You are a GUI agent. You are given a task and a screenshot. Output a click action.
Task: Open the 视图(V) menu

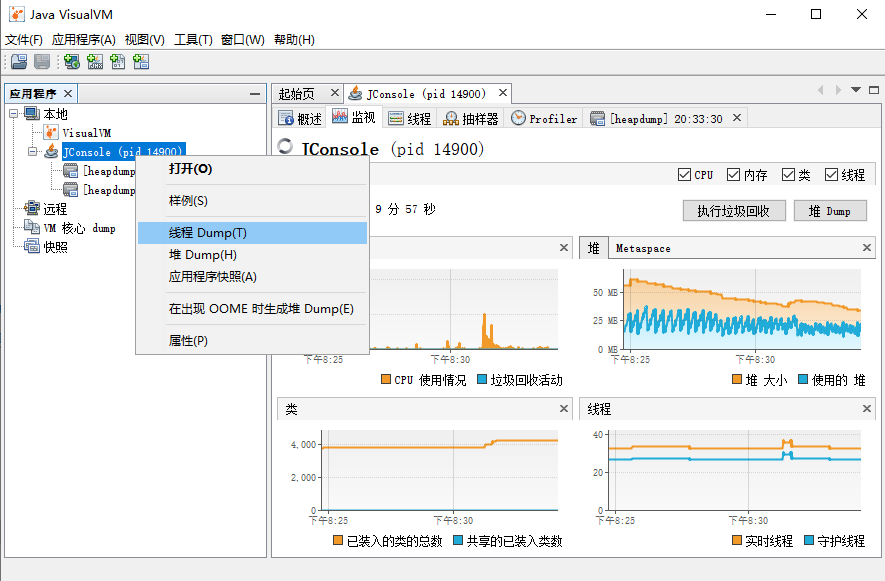[x=144, y=40]
